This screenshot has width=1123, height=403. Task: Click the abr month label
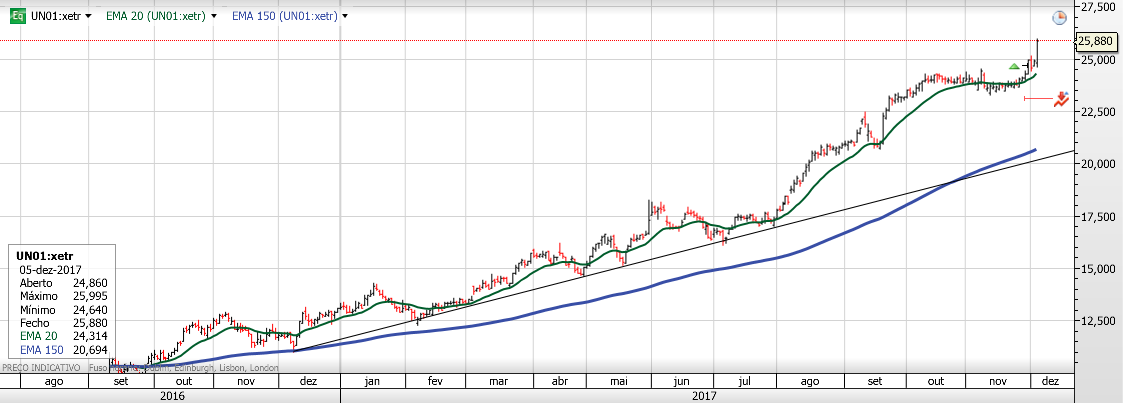(560, 382)
